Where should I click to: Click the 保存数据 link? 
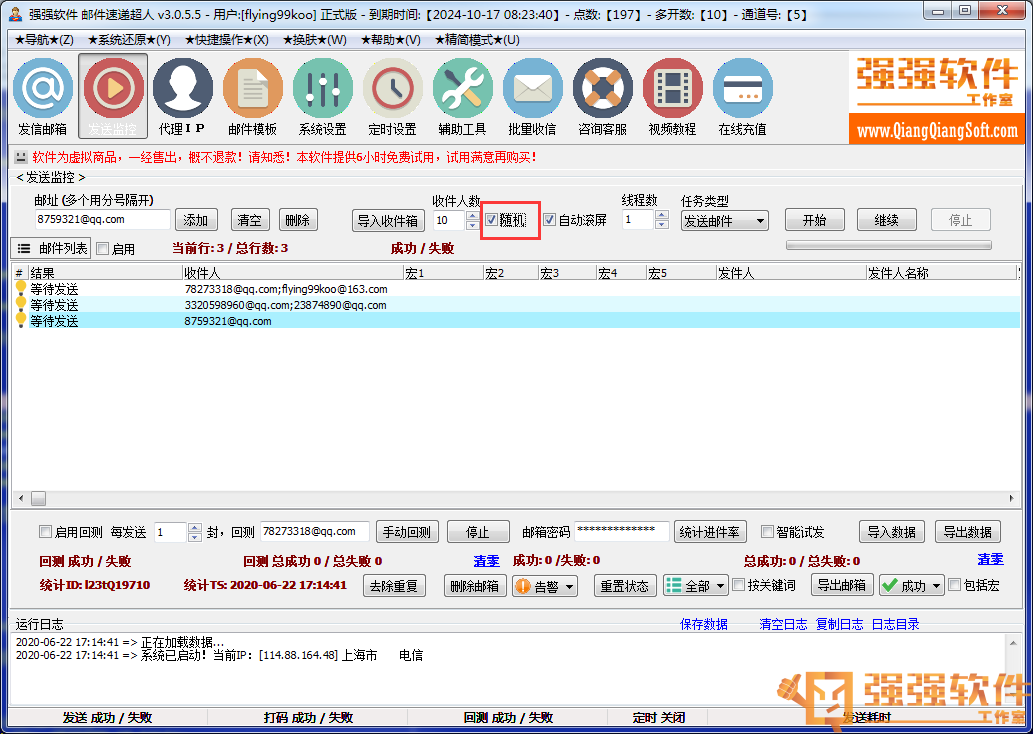704,624
